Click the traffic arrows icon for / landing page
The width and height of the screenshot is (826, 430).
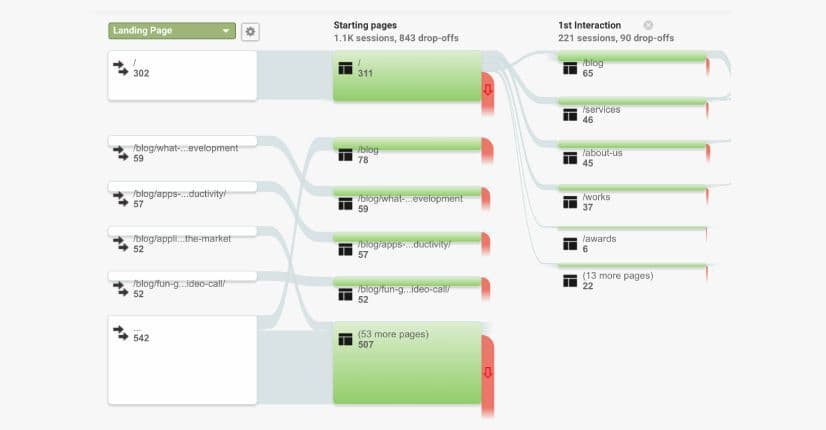(122, 67)
